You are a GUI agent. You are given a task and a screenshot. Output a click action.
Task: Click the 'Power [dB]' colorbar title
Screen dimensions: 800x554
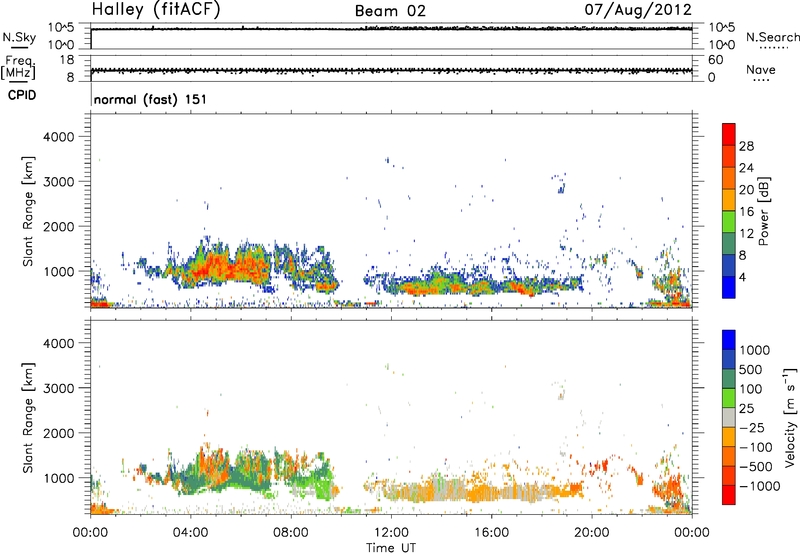763,211
